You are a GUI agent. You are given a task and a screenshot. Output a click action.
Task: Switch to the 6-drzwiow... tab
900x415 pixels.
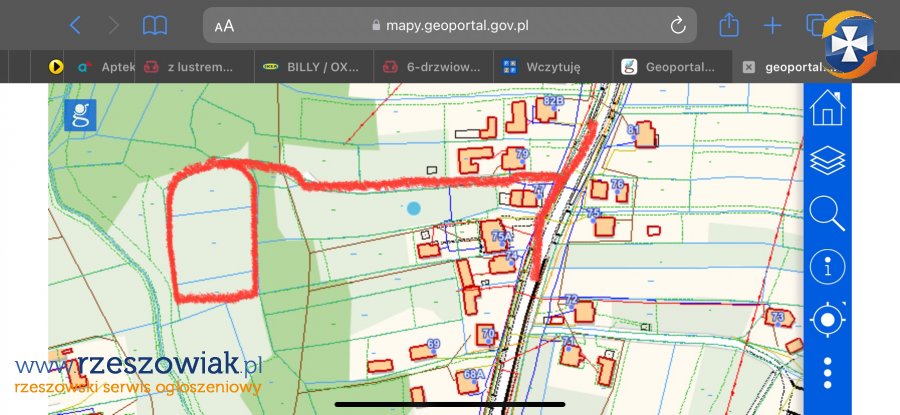pyautogui.click(x=432, y=67)
